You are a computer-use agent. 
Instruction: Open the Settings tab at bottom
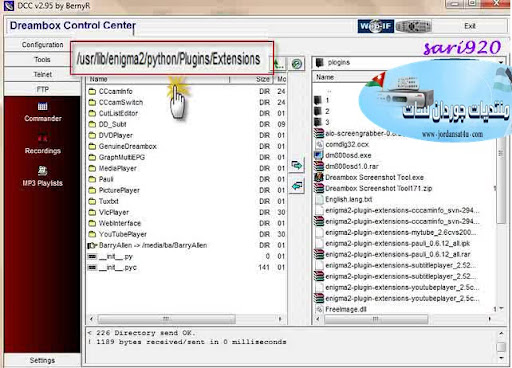[x=42, y=360]
